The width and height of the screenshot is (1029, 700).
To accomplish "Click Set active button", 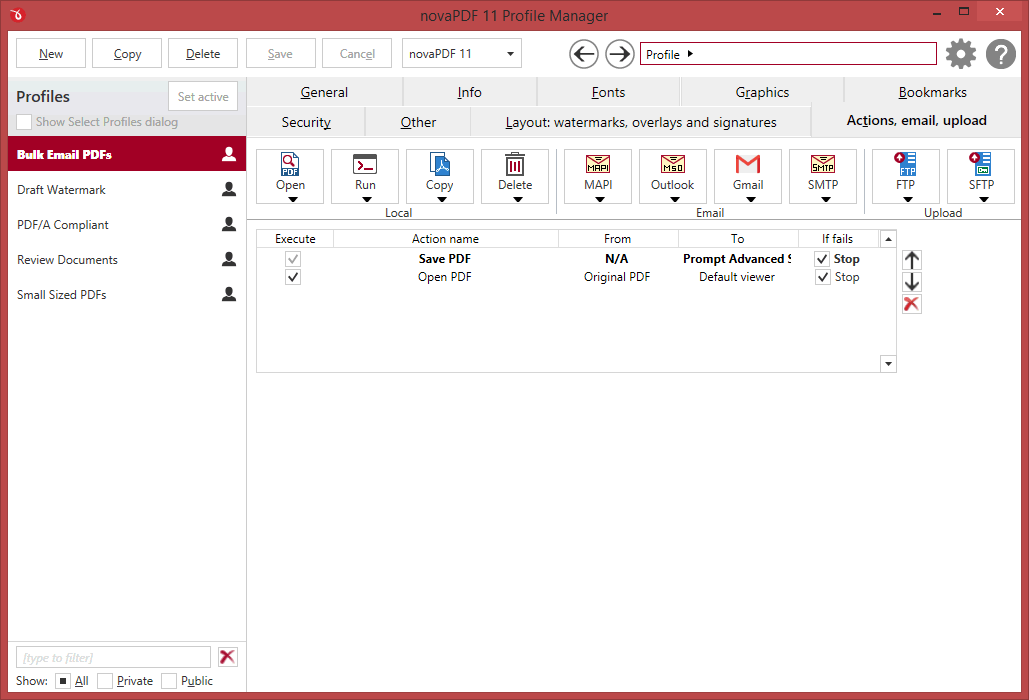I will [x=203, y=96].
